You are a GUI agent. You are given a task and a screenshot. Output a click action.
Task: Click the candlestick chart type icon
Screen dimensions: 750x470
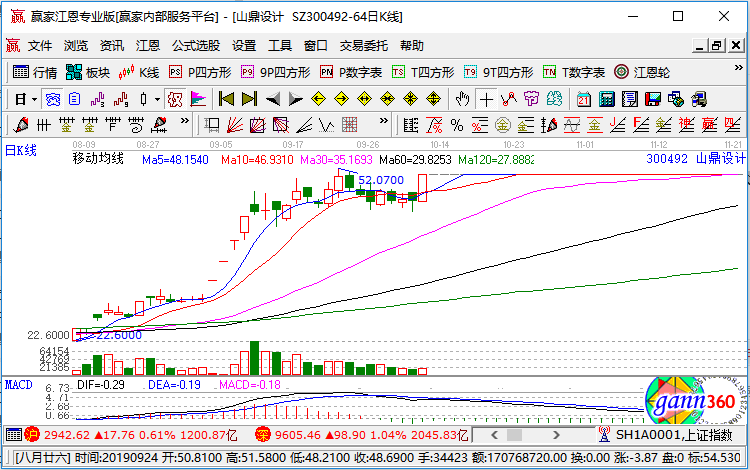point(143,99)
